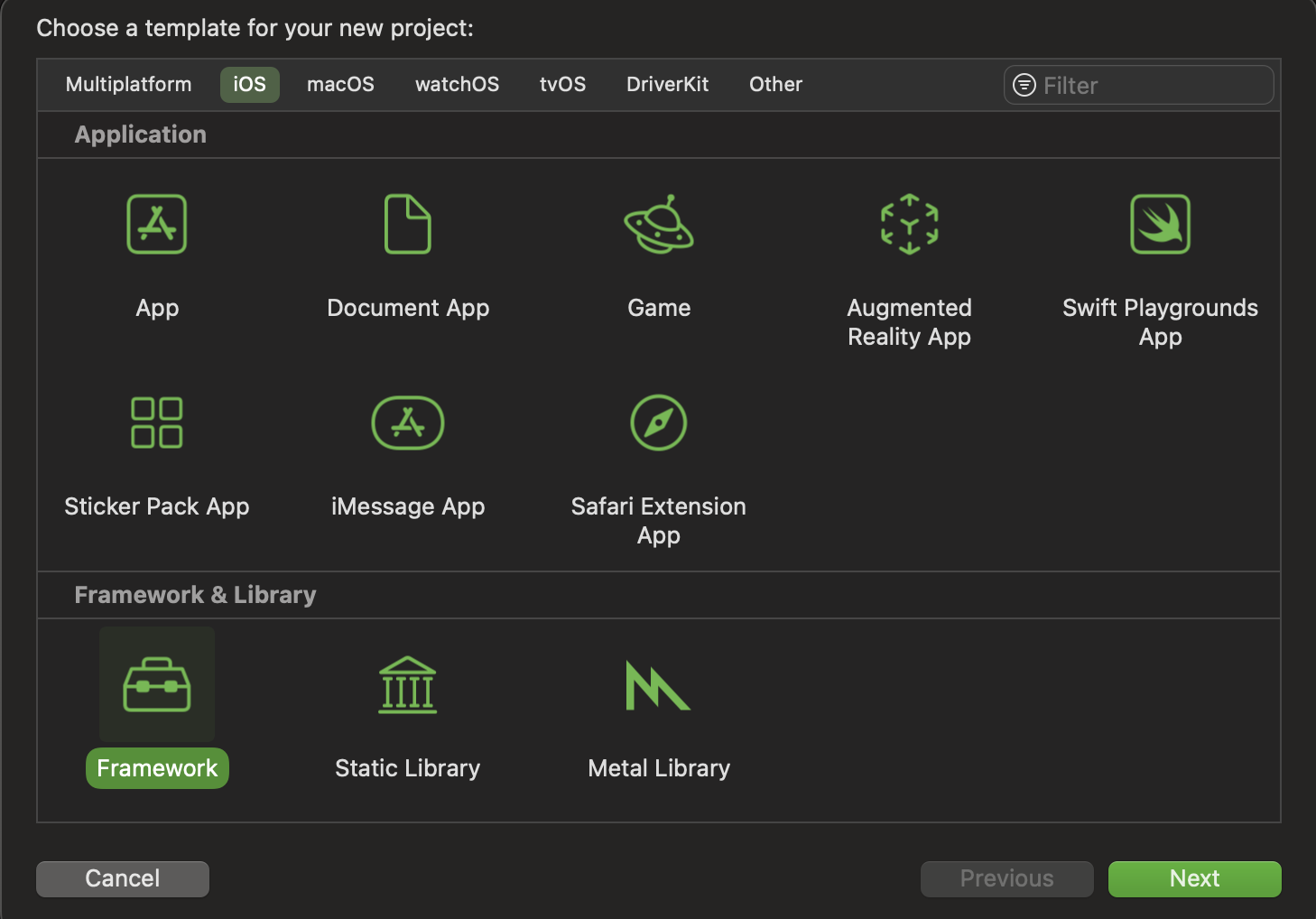The width and height of the screenshot is (1316, 919).
Task: Click the Framework toolbox icon
Action: 157,685
